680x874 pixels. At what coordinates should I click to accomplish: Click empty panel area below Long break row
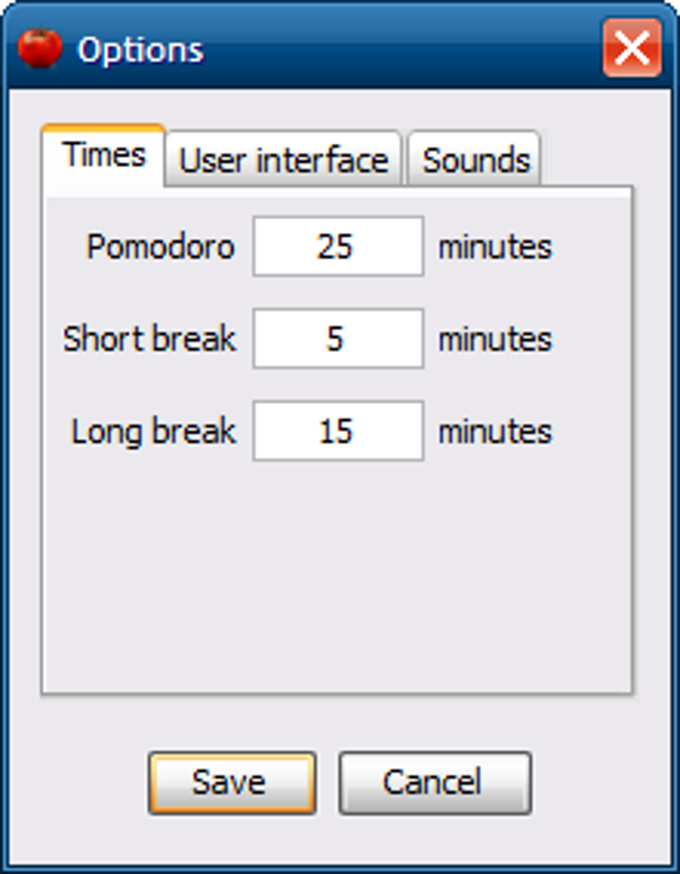(x=336, y=580)
